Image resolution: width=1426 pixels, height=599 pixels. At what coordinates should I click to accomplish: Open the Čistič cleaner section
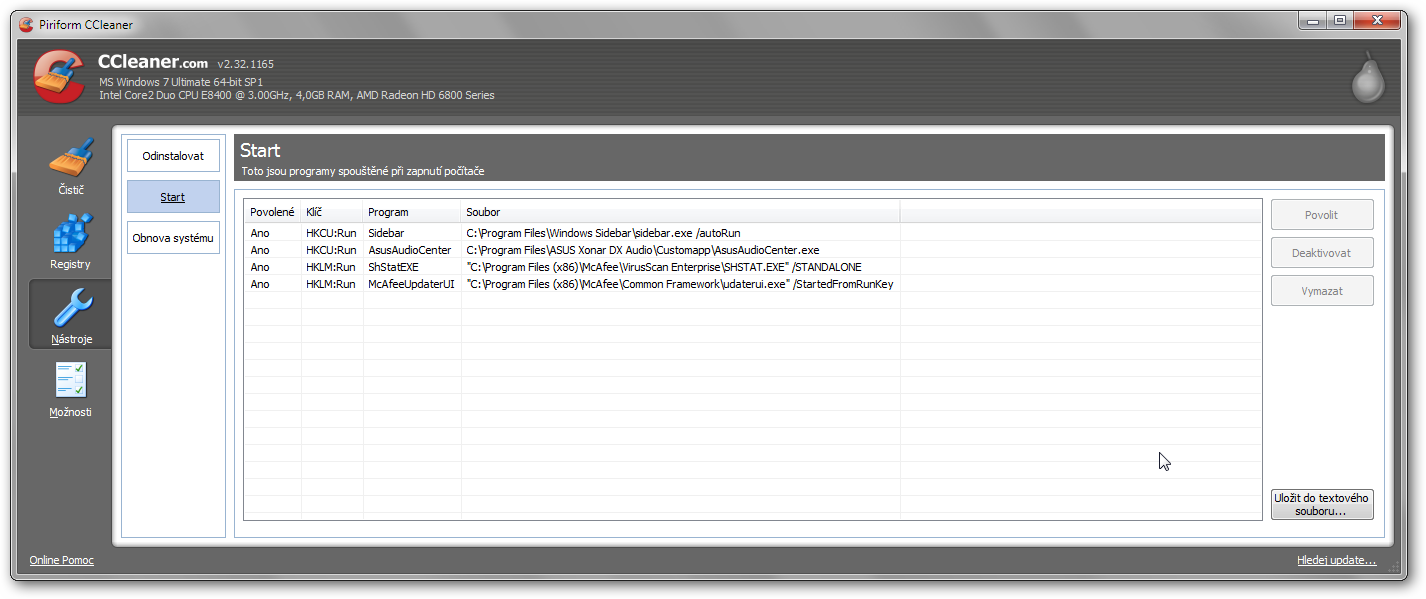70,165
